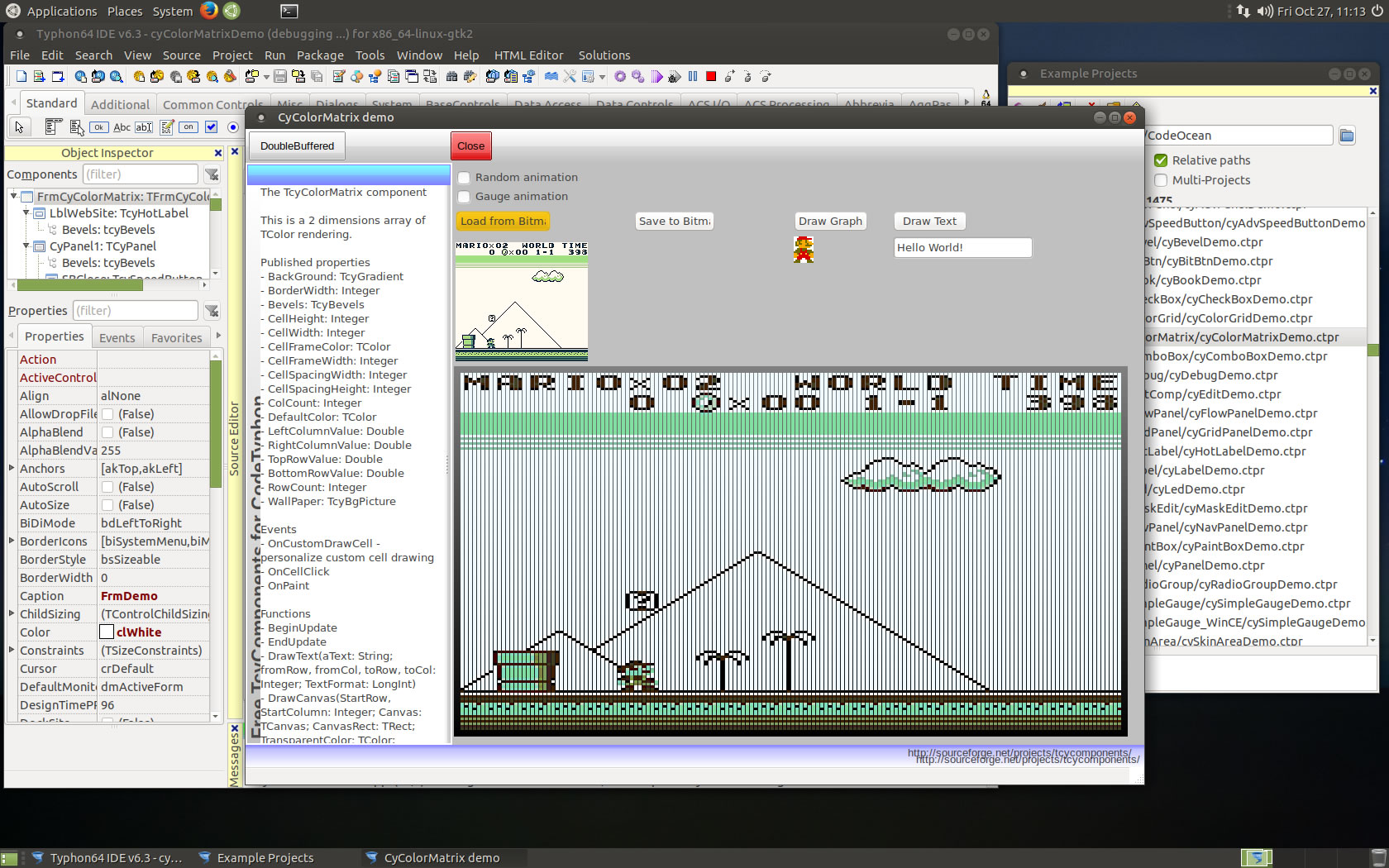This screenshot has height=868, width=1389.
Task: Click the Draw Text button
Action: (929, 222)
